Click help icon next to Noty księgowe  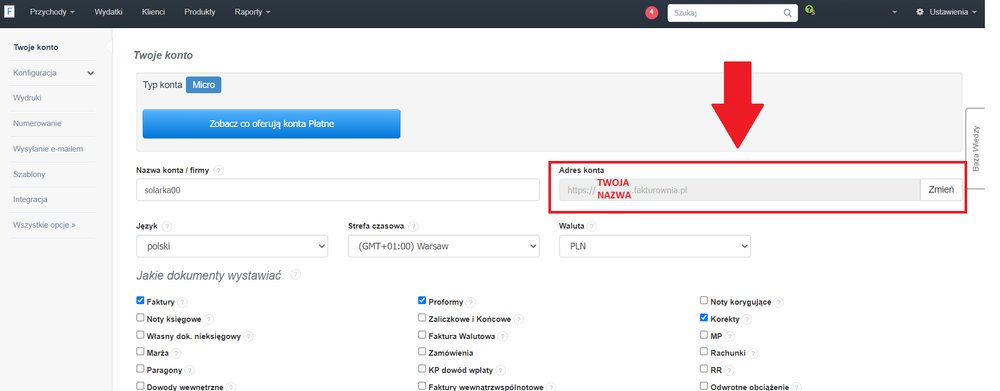coord(209,319)
